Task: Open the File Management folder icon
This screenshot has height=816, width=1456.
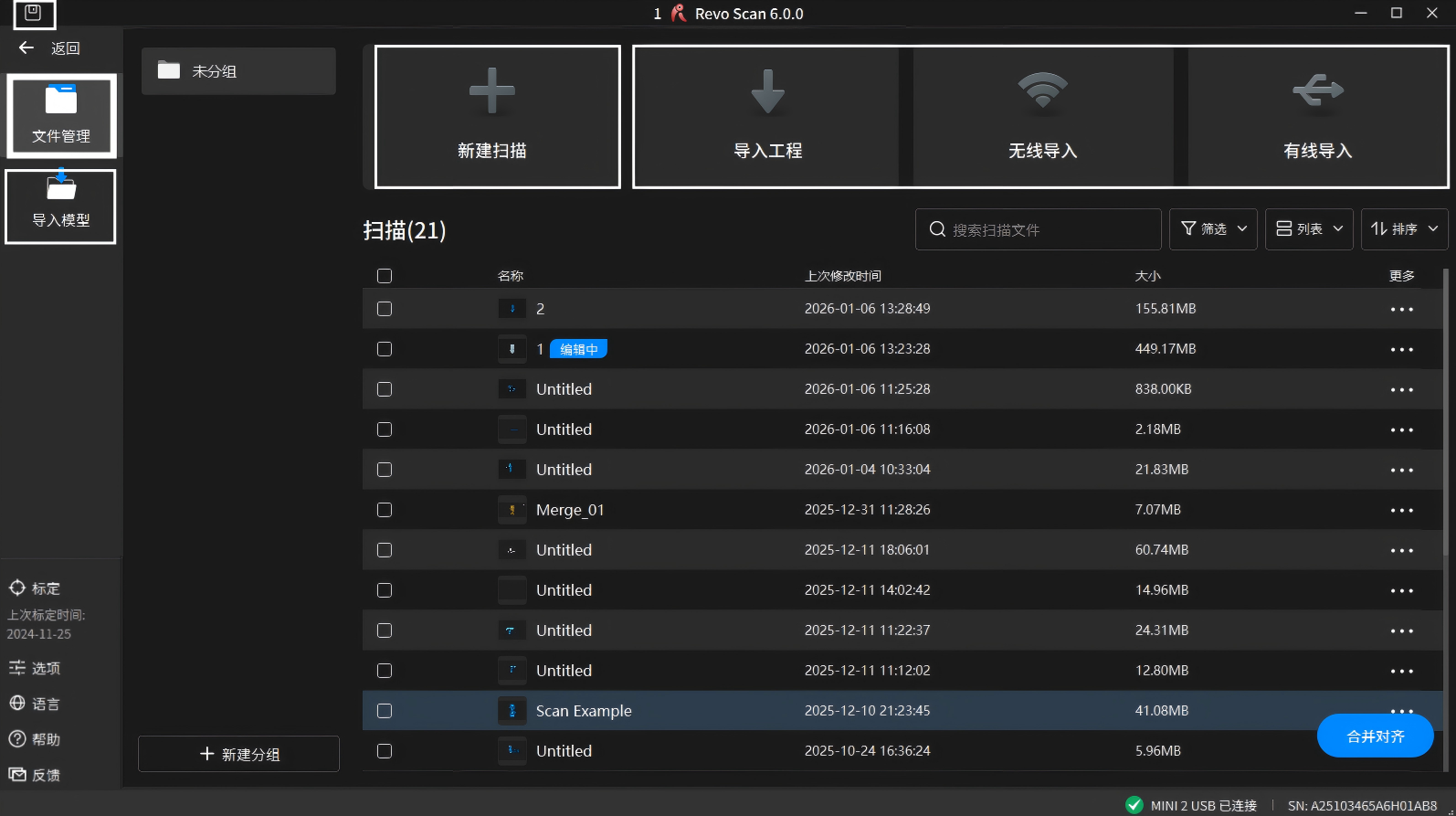Action: pos(61,100)
